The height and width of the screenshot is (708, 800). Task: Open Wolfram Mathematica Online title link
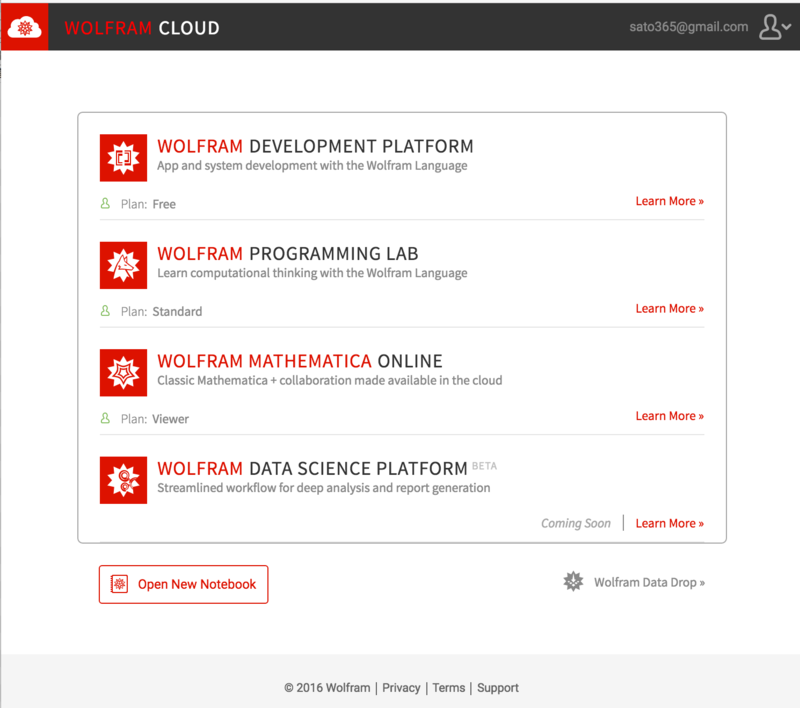tap(299, 361)
